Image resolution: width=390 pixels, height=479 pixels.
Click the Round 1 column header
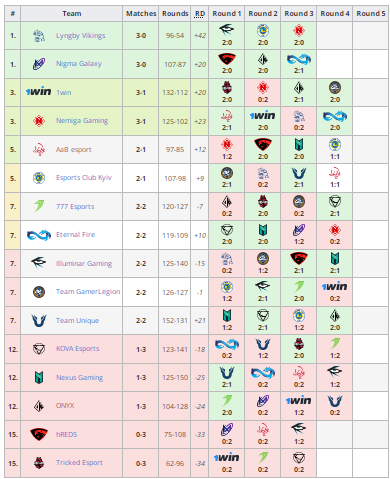(x=227, y=14)
